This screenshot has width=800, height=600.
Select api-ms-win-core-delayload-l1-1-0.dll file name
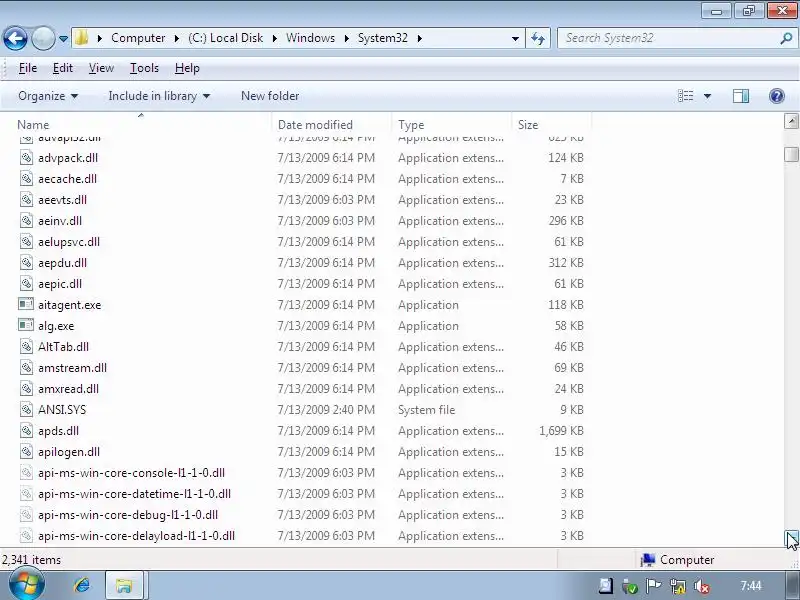136,536
